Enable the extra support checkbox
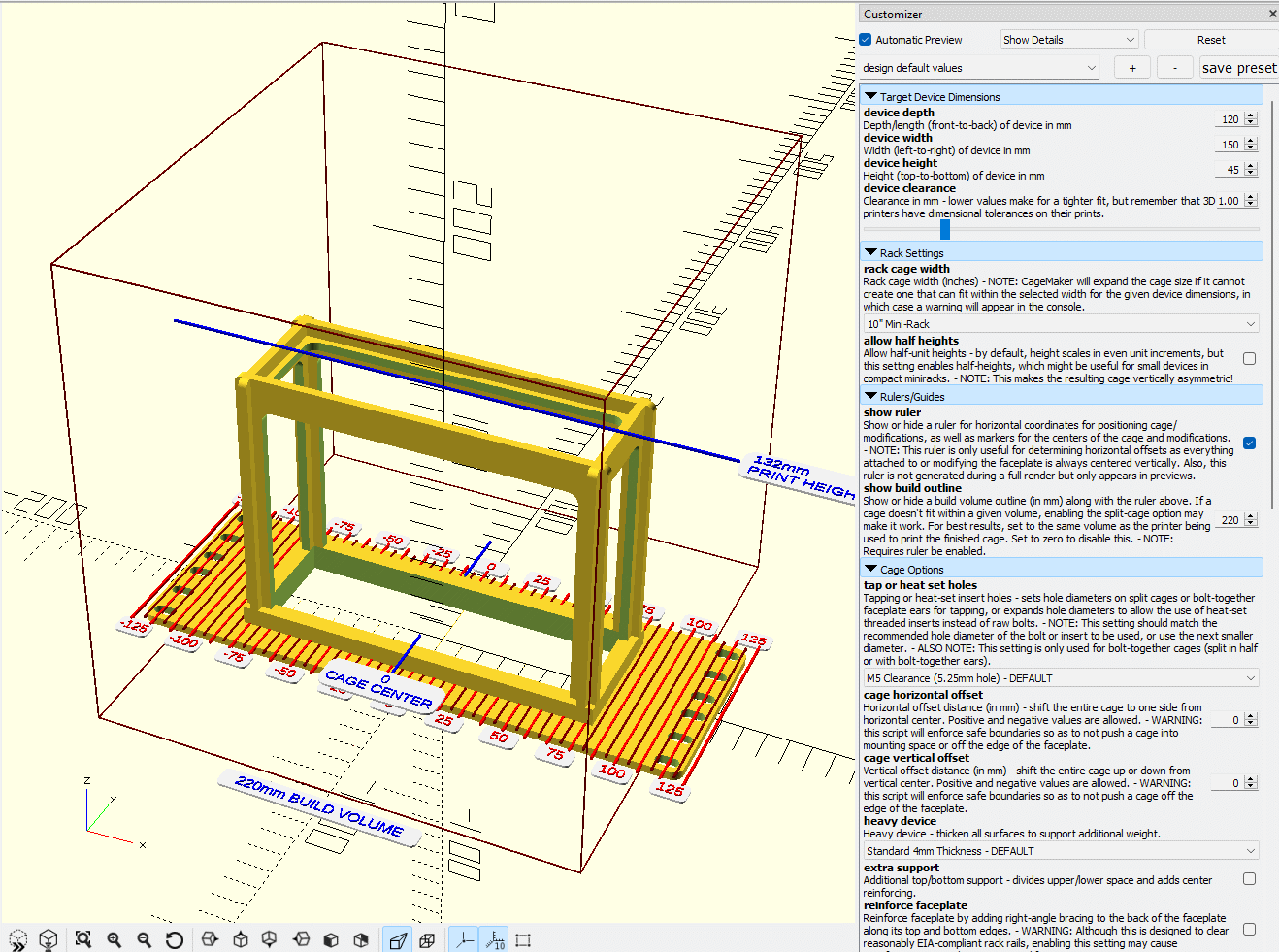Screen dimensions: 1279x952 click(x=1249, y=879)
